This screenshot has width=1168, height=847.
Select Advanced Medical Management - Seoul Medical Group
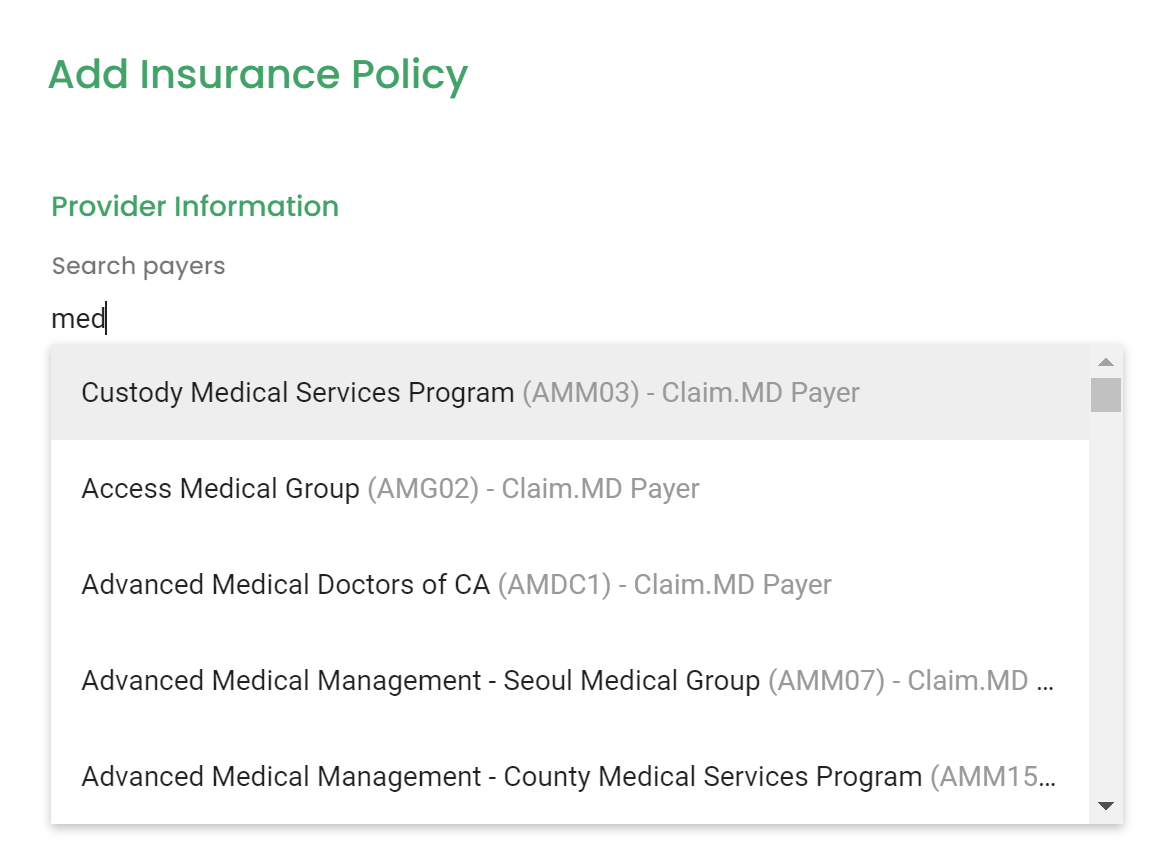point(570,681)
